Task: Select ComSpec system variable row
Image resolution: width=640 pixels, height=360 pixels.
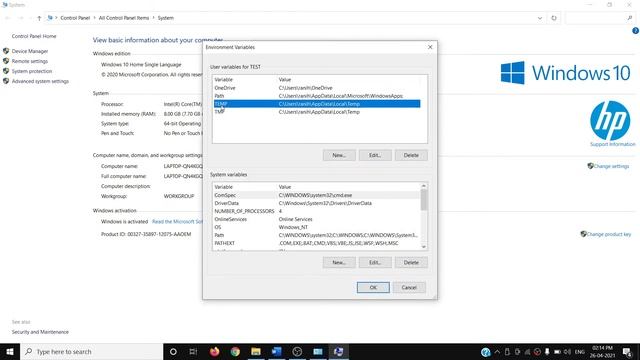Action: [x=316, y=195]
